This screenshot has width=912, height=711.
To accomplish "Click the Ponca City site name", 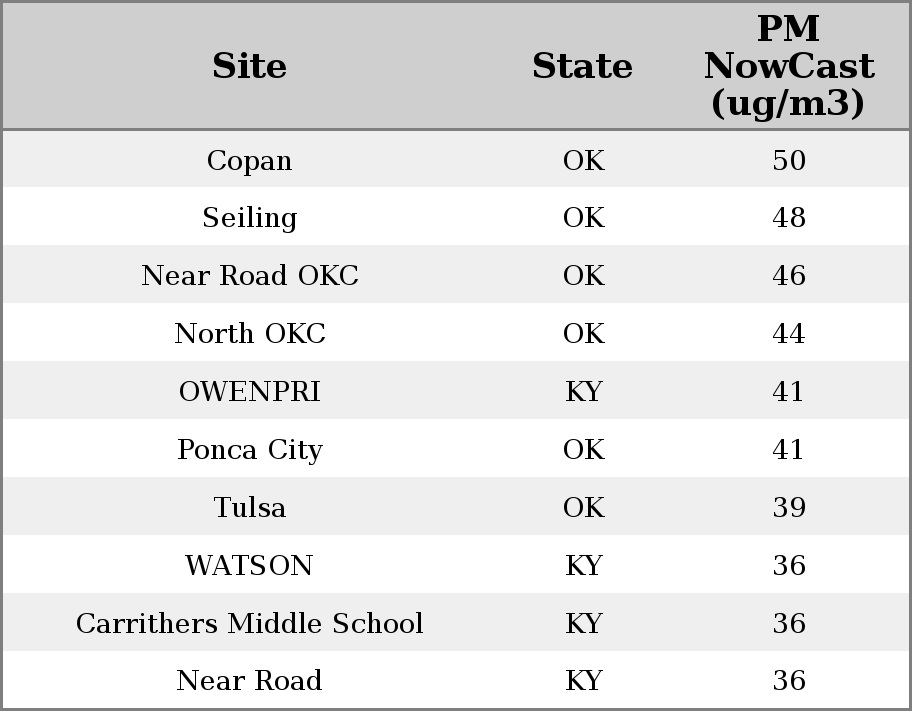I will coord(249,449).
